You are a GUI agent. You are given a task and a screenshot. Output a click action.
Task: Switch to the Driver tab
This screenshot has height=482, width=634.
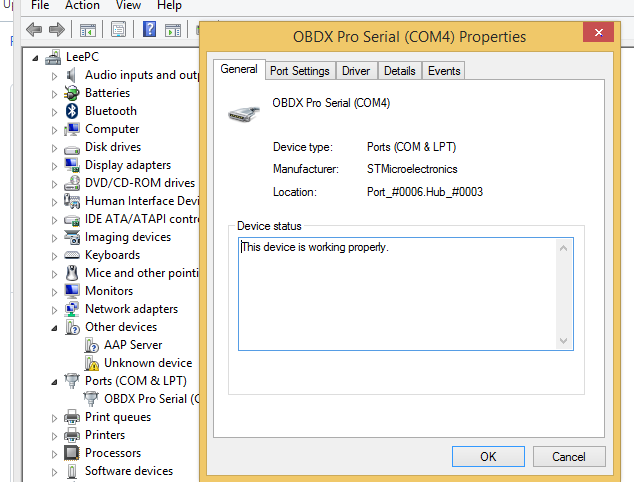coord(356,71)
